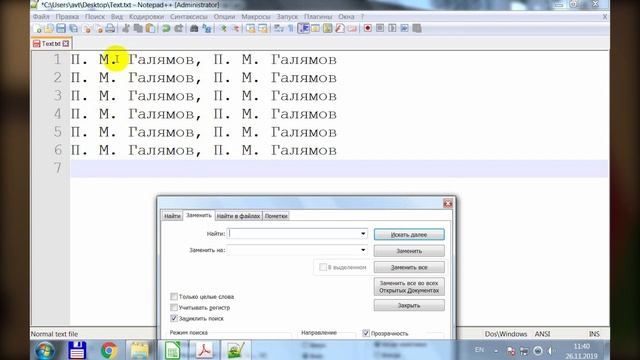This screenshot has height=360, width=640.
Task: Click the 'ANSI' encoding status entry
Action: coord(542,334)
